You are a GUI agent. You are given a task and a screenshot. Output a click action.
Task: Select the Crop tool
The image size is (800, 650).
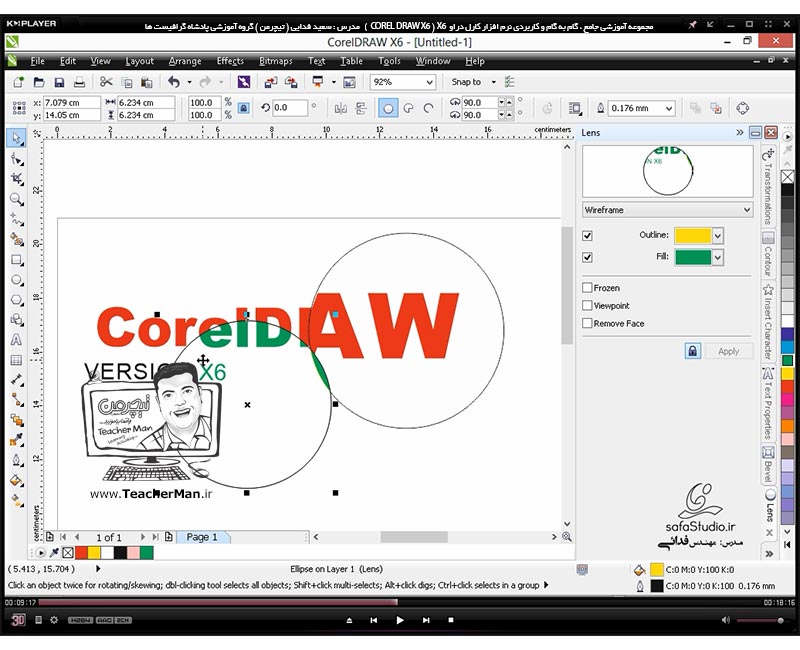click(17, 179)
